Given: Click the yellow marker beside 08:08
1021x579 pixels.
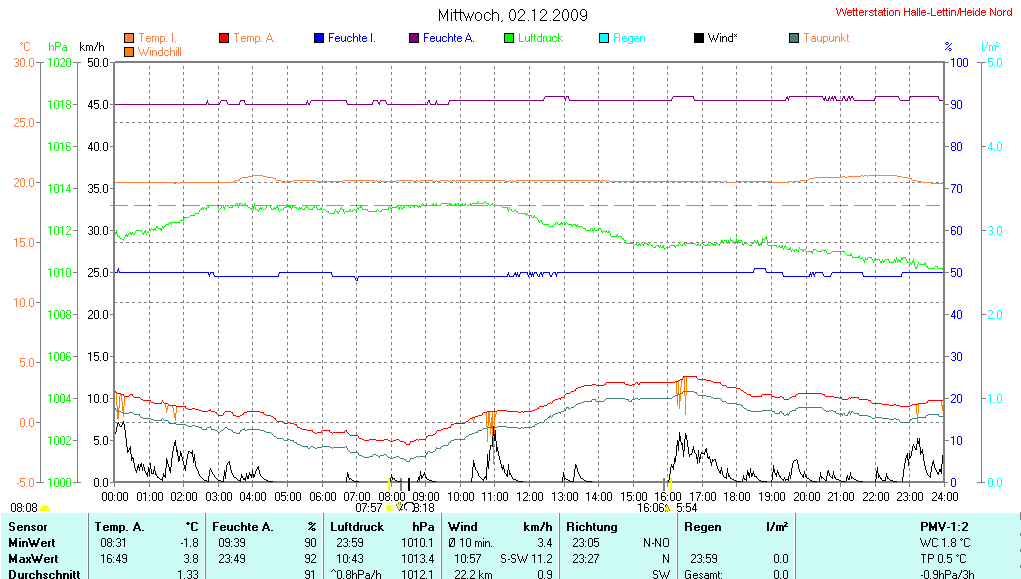Looking at the screenshot, I should tap(44, 509).
